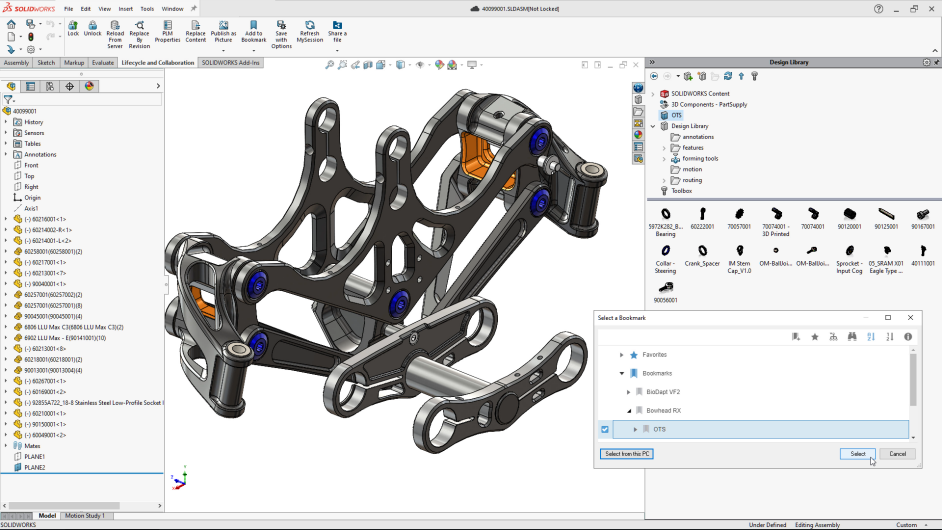Click Reload From Server icon
942x530 pixels.
click(x=115, y=25)
